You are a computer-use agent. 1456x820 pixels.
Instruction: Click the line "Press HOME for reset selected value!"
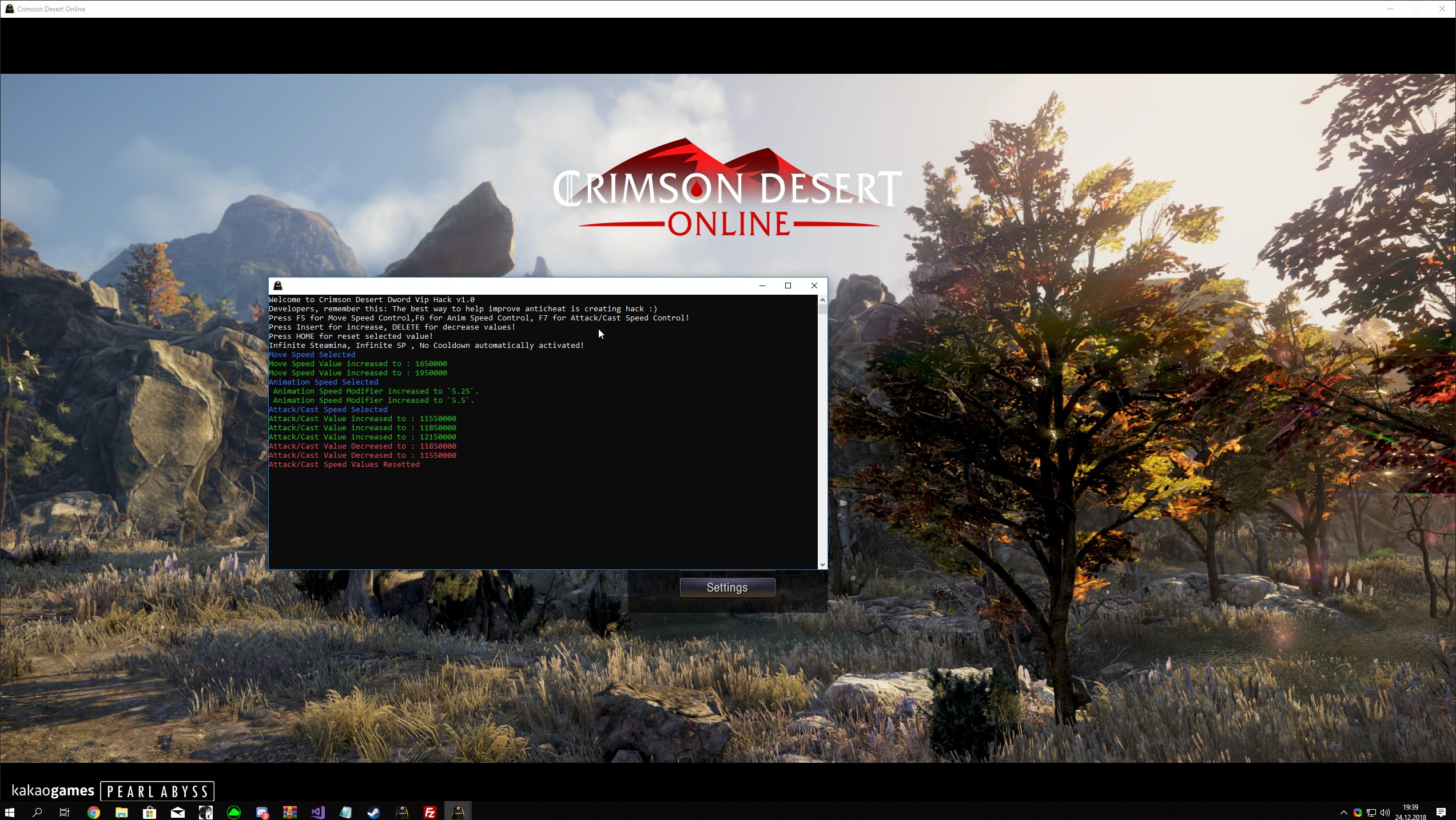click(x=351, y=336)
